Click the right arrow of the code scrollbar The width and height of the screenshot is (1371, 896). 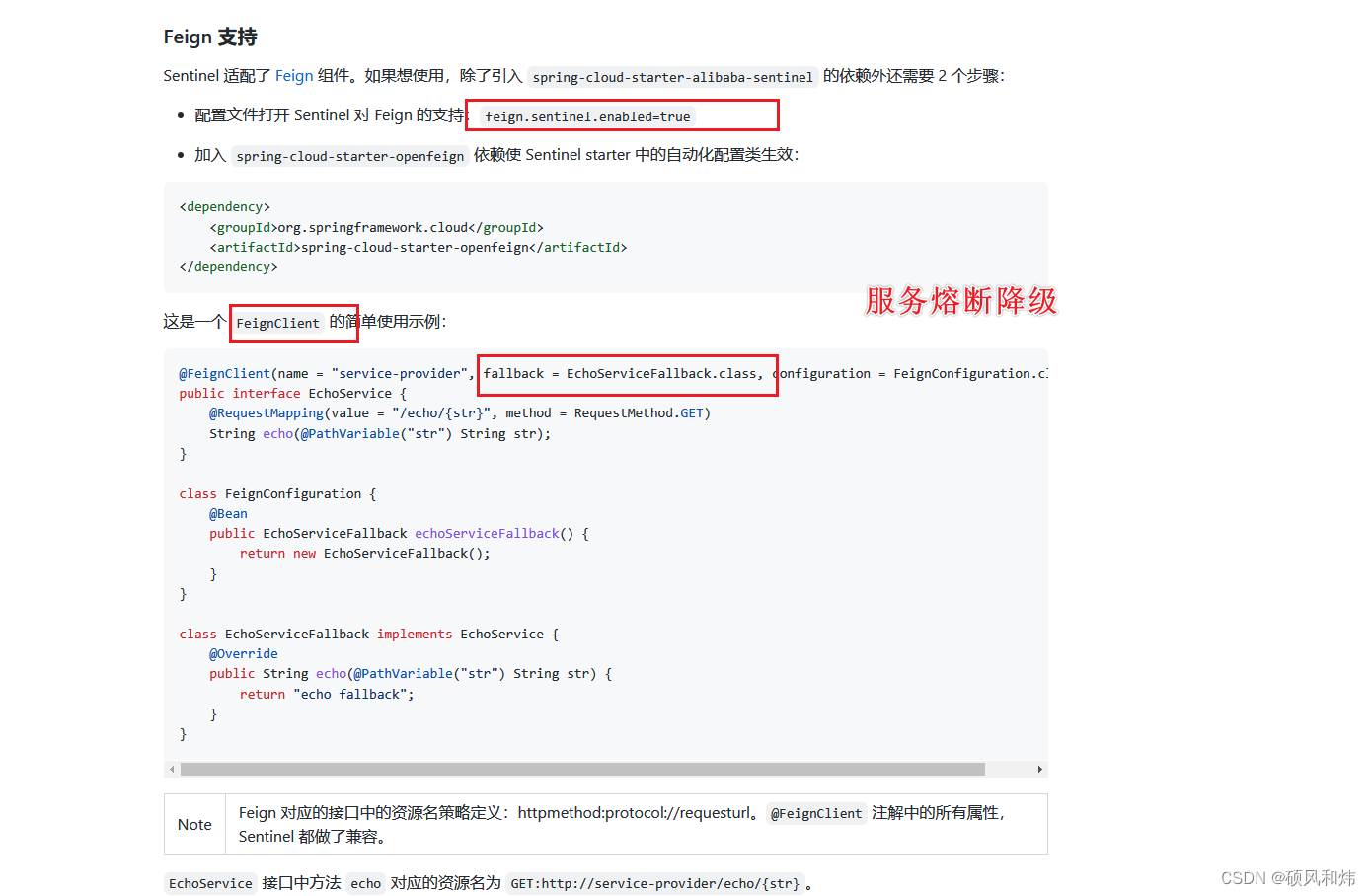pyautogui.click(x=1039, y=769)
